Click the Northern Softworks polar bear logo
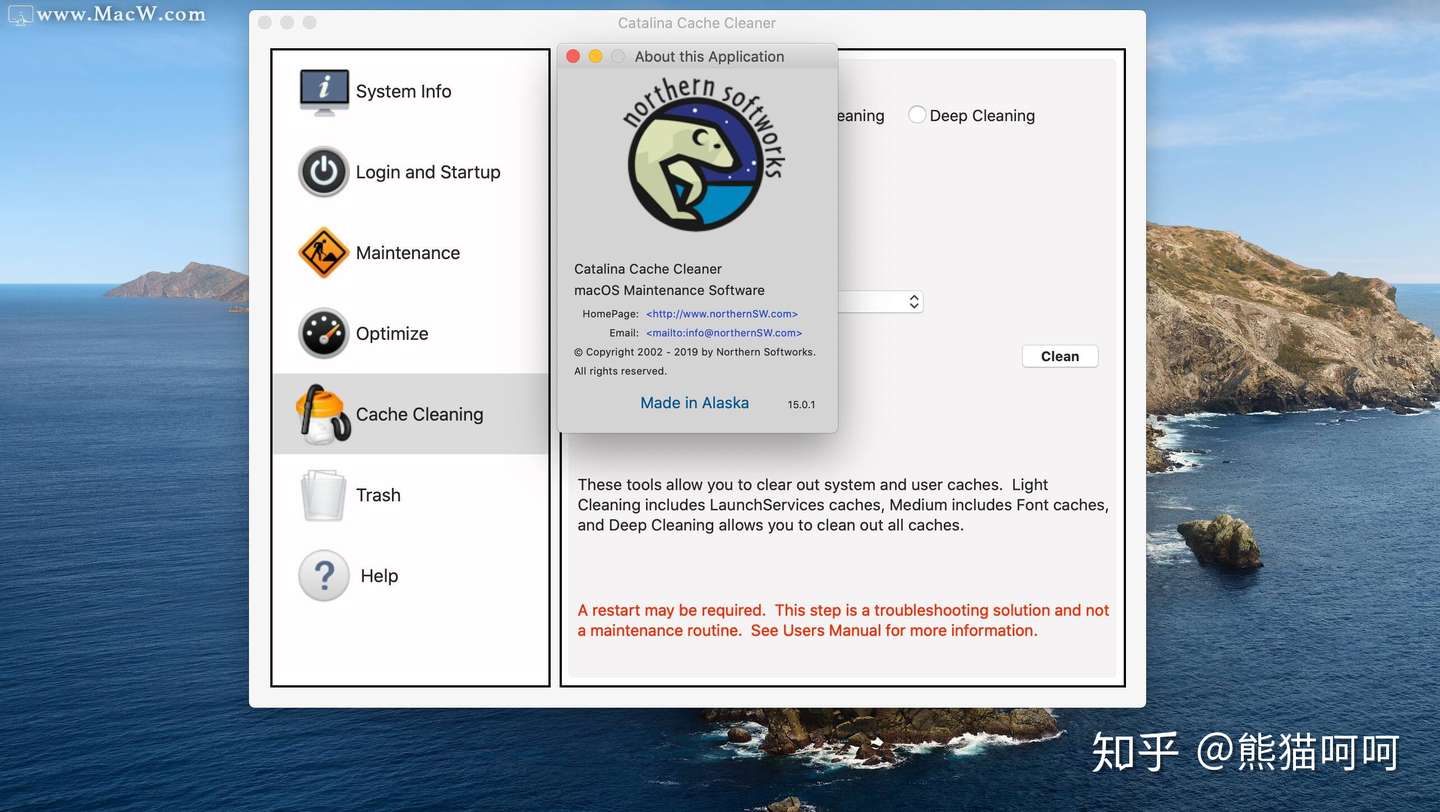 coord(704,155)
